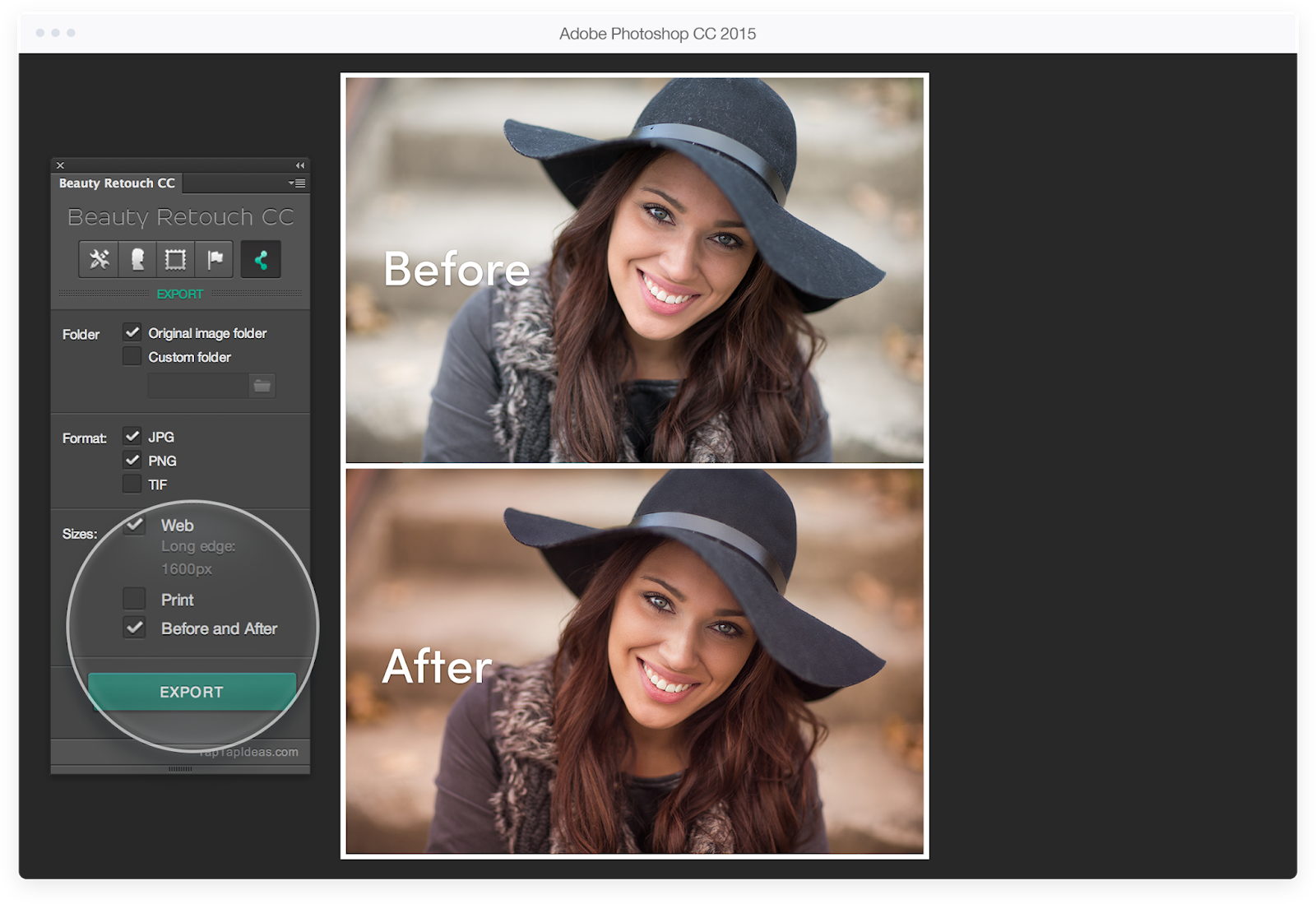Select the tools wrench icon in Beauty Retouch CC
The image size is (1316, 904).
pos(98,259)
